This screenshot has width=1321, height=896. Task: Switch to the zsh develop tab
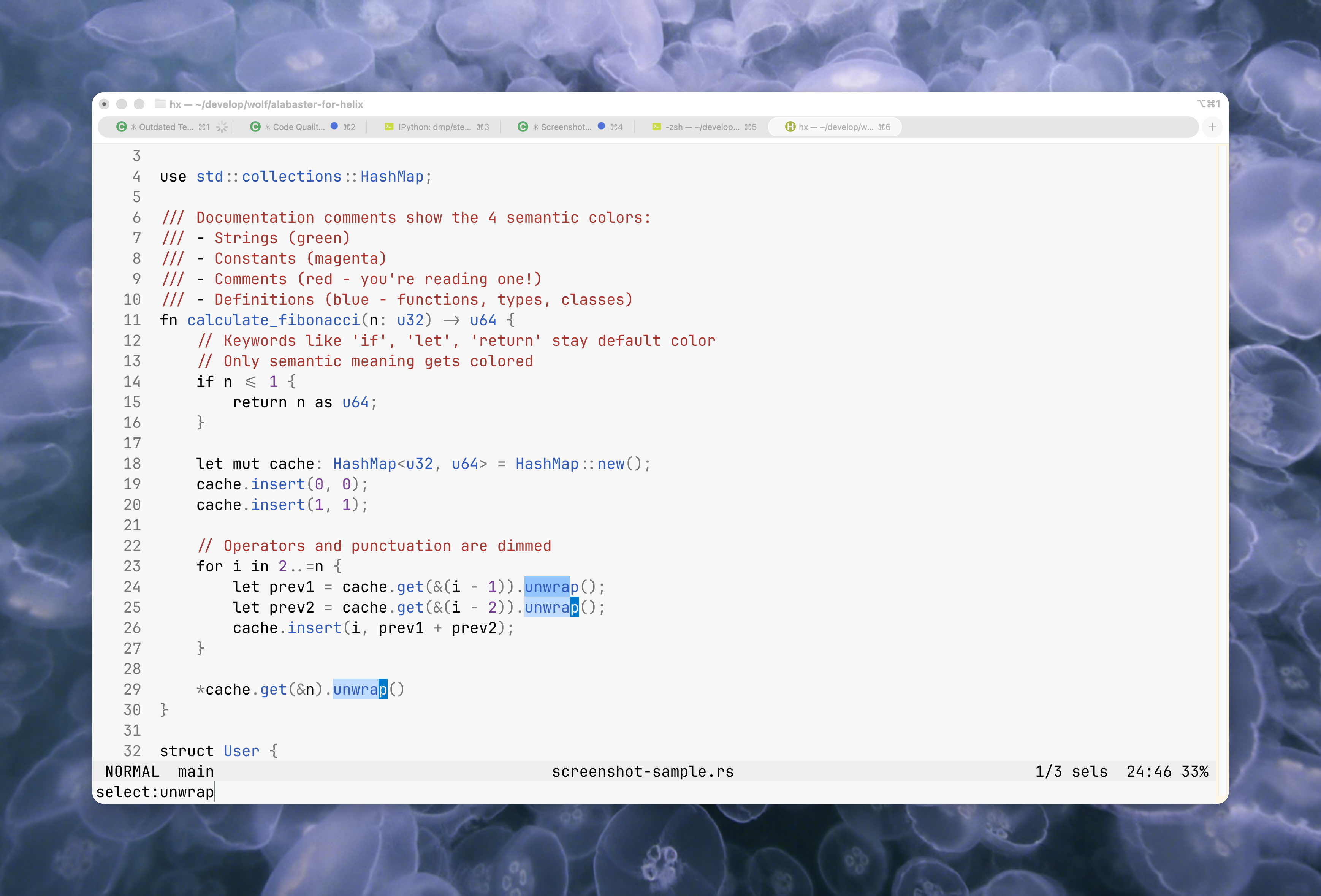(703, 127)
